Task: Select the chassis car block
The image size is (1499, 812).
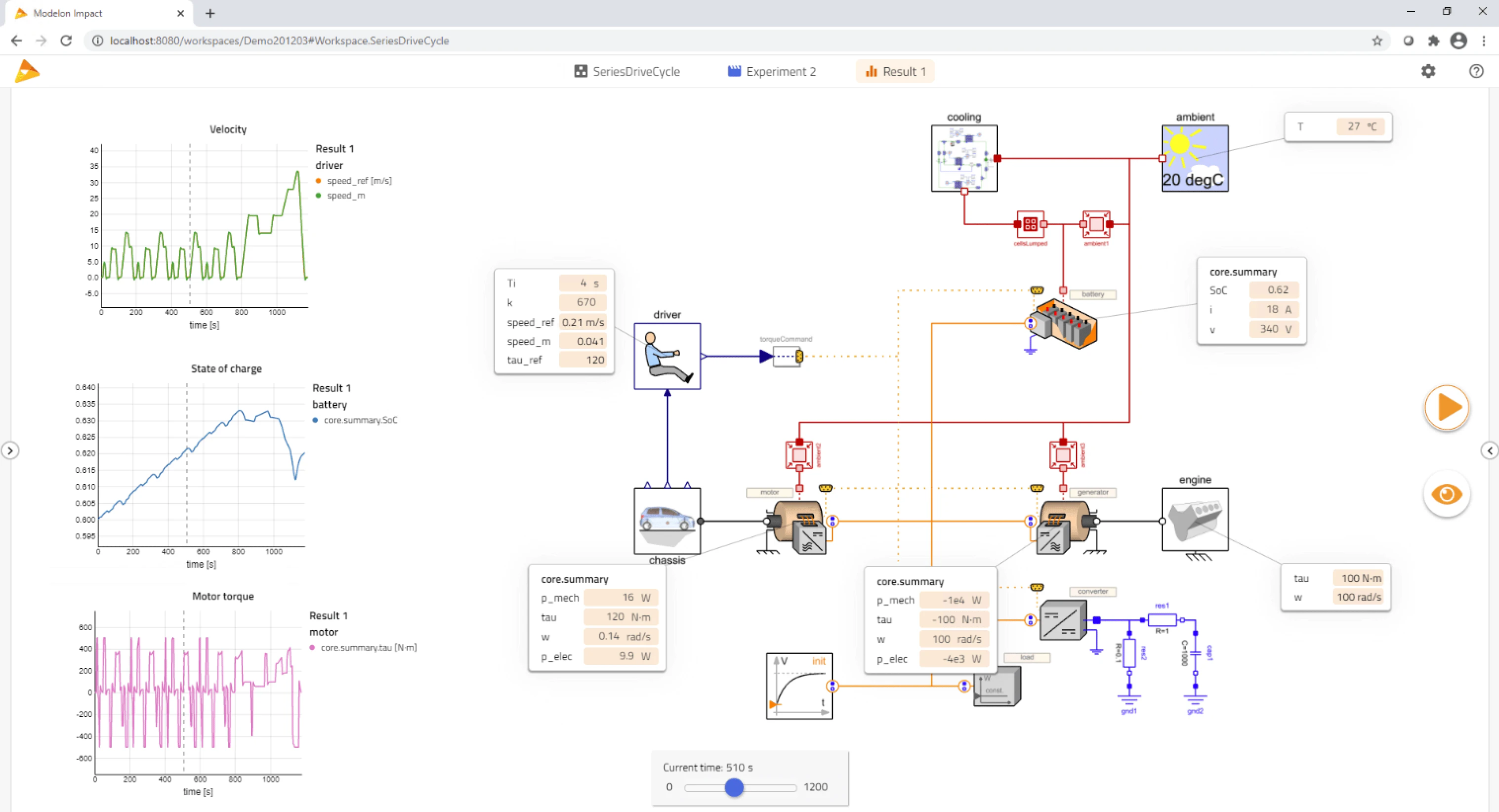Action: 667,521
